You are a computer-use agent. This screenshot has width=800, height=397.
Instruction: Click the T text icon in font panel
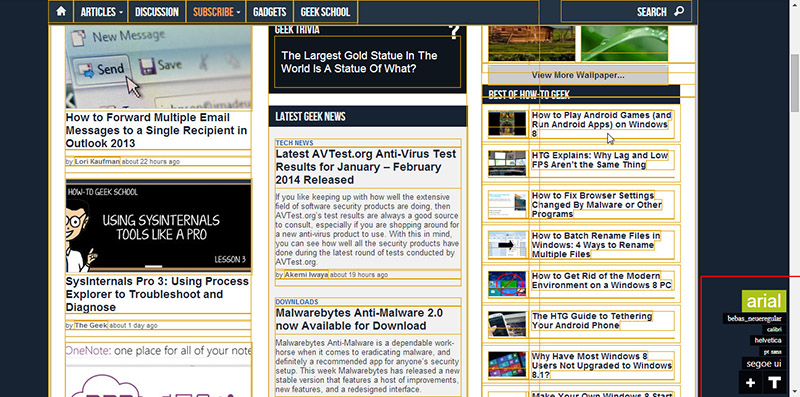click(x=774, y=383)
